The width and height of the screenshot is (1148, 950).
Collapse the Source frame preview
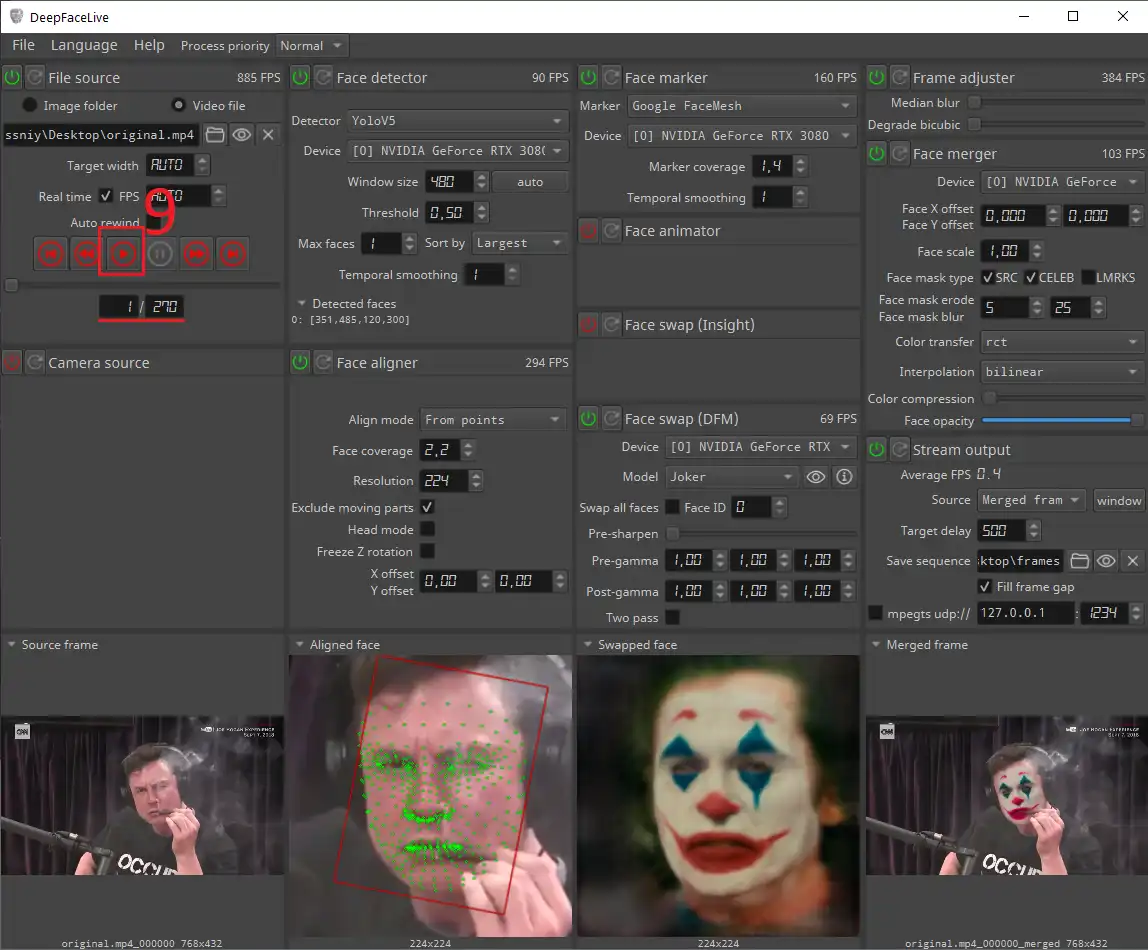click(x=12, y=645)
